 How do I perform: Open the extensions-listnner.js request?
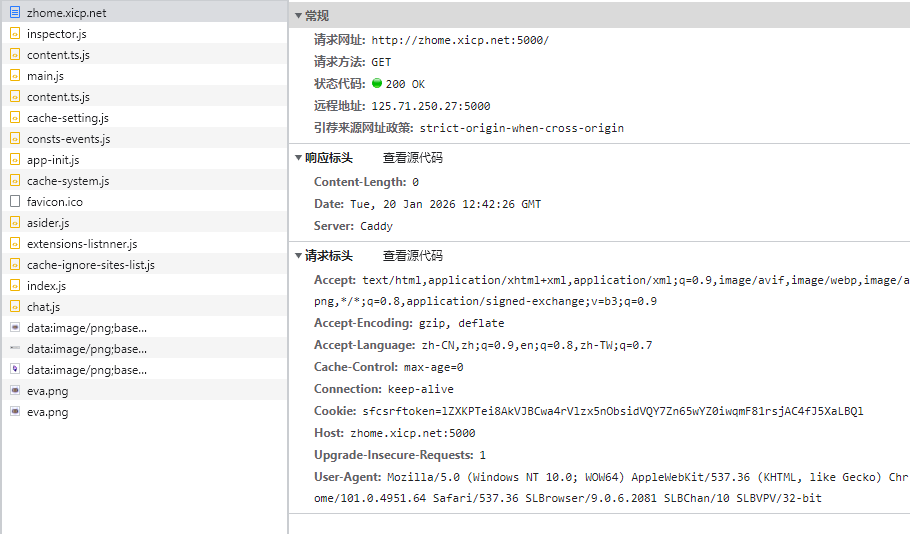tap(82, 244)
